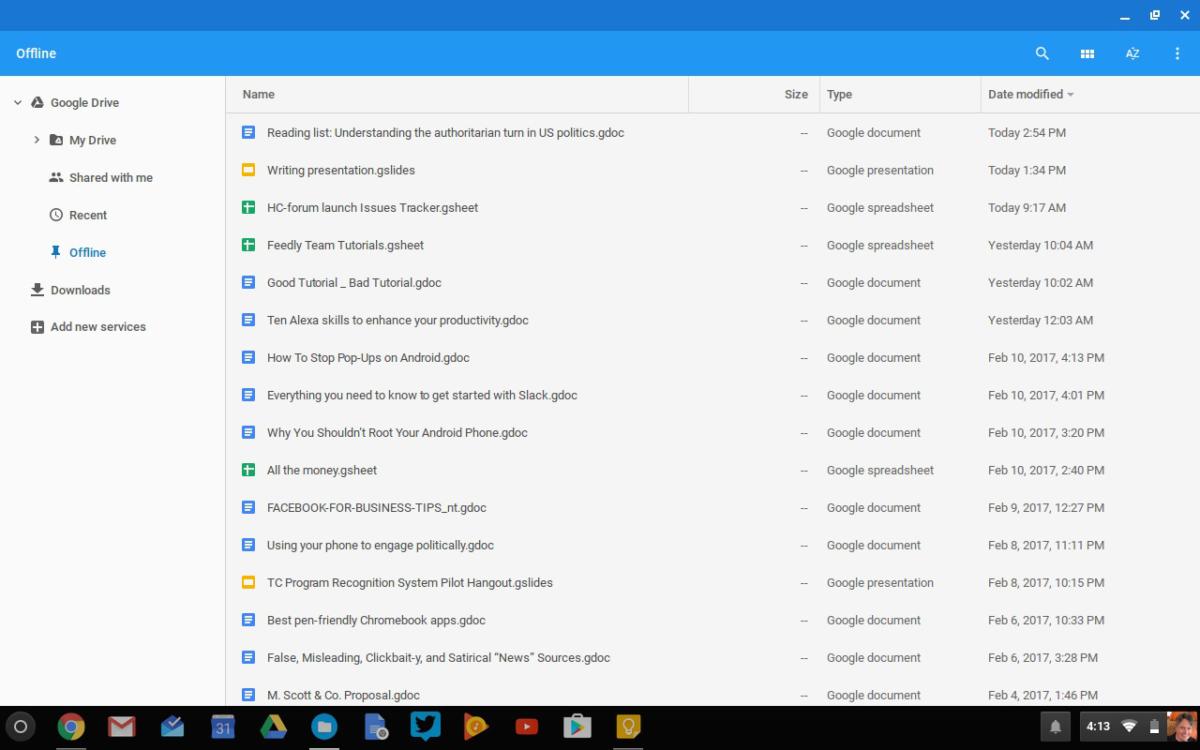
Task: Select Google Drive in the sidebar
Action: (x=85, y=102)
